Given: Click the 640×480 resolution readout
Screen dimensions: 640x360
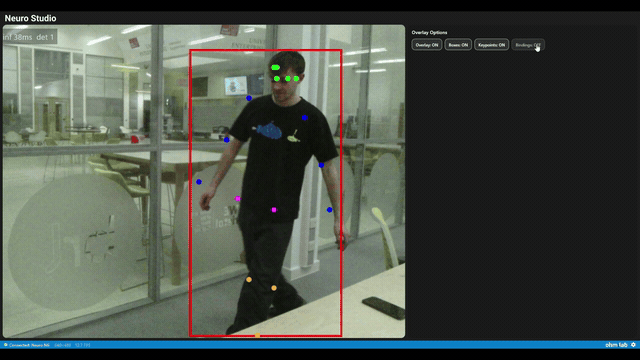Looking at the screenshot, I should point(62,345).
